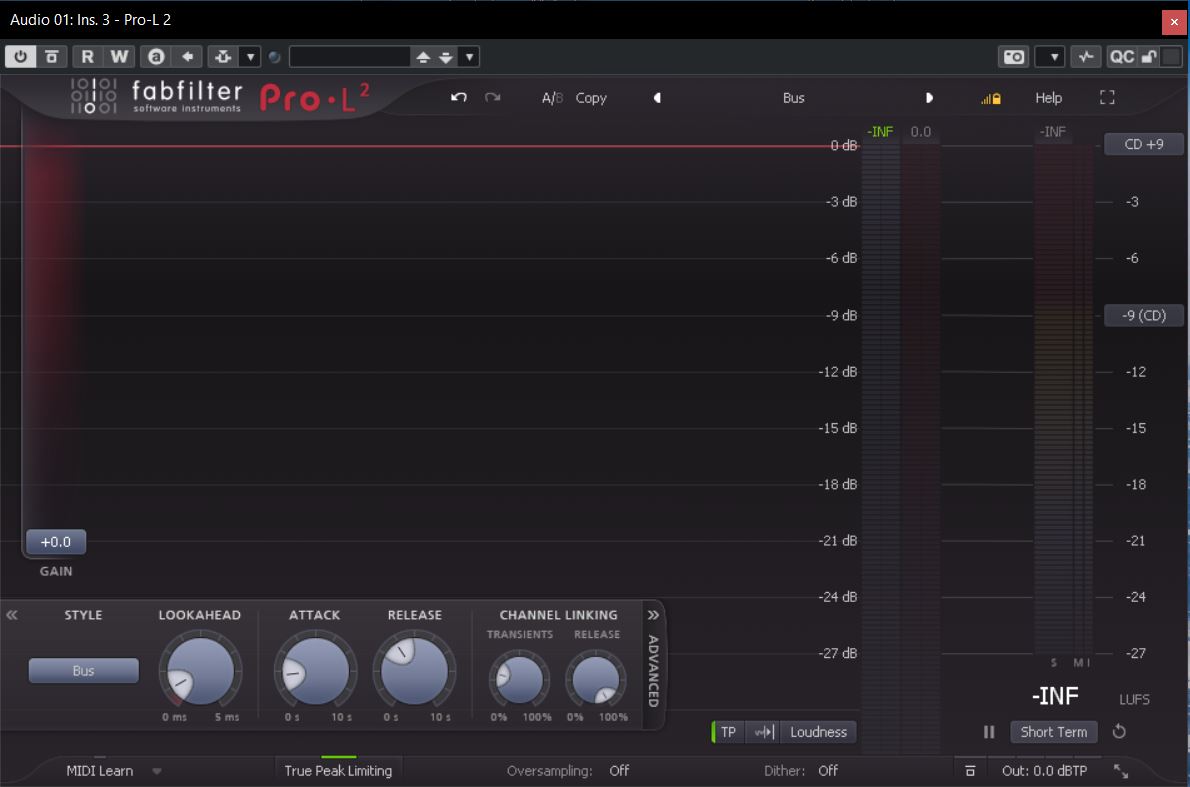
Task: Open the MIDI Learn dropdown arrow
Action: [x=157, y=771]
